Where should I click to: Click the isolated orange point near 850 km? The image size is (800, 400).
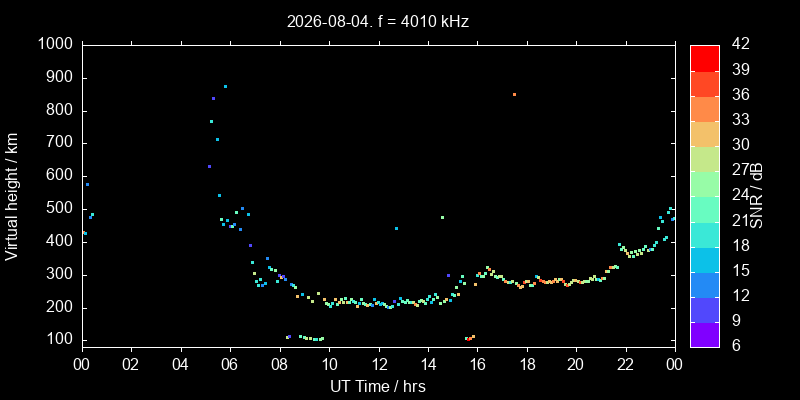tap(514, 94)
